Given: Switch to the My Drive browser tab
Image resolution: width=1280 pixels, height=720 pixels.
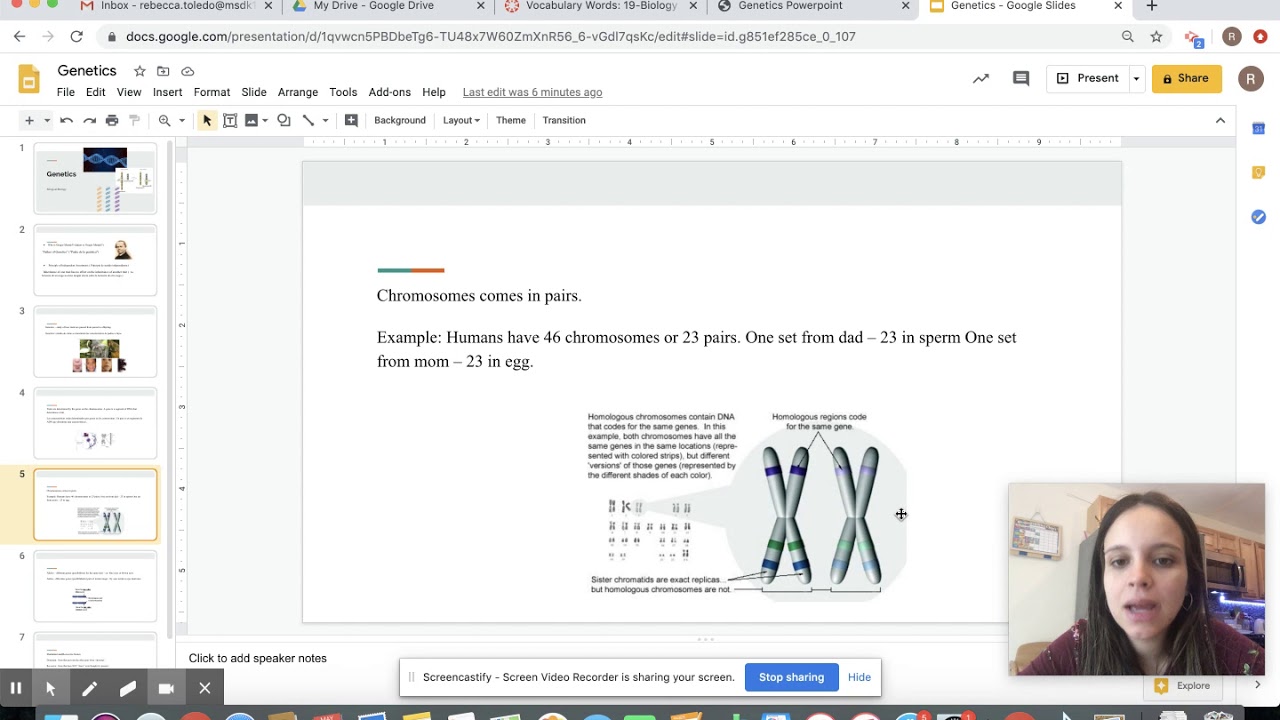Looking at the screenshot, I should pos(388,6).
